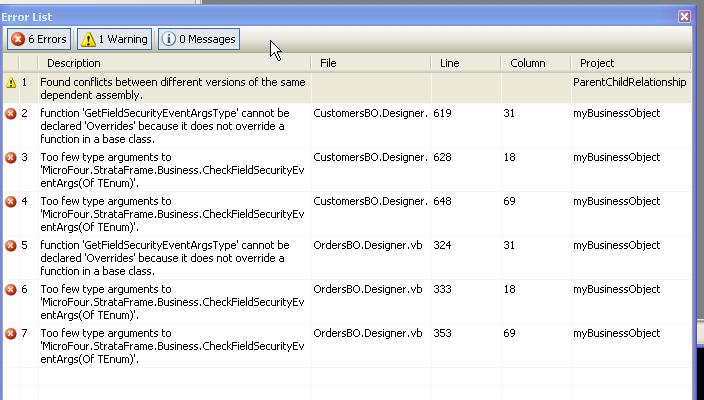Screen dimensions: 704x400
Task: Close the Error List panel
Action: click(684, 17)
